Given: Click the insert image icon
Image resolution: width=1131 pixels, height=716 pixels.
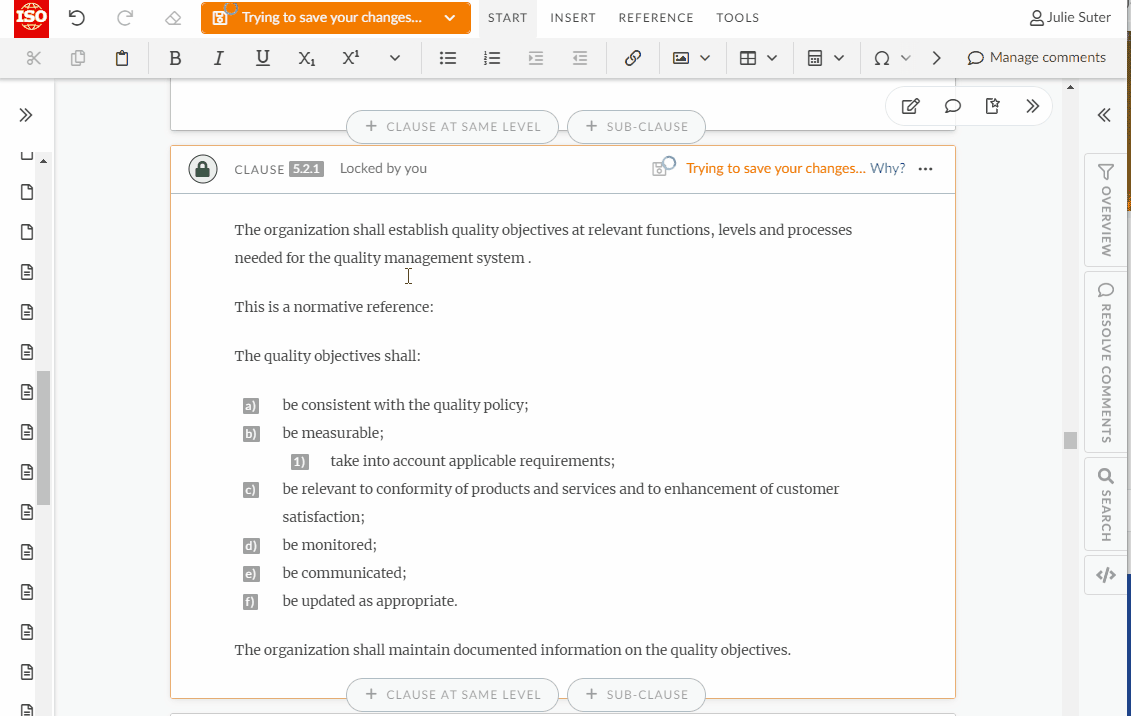Looking at the screenshot, I should pyautogui.click(x=681, y=58).
